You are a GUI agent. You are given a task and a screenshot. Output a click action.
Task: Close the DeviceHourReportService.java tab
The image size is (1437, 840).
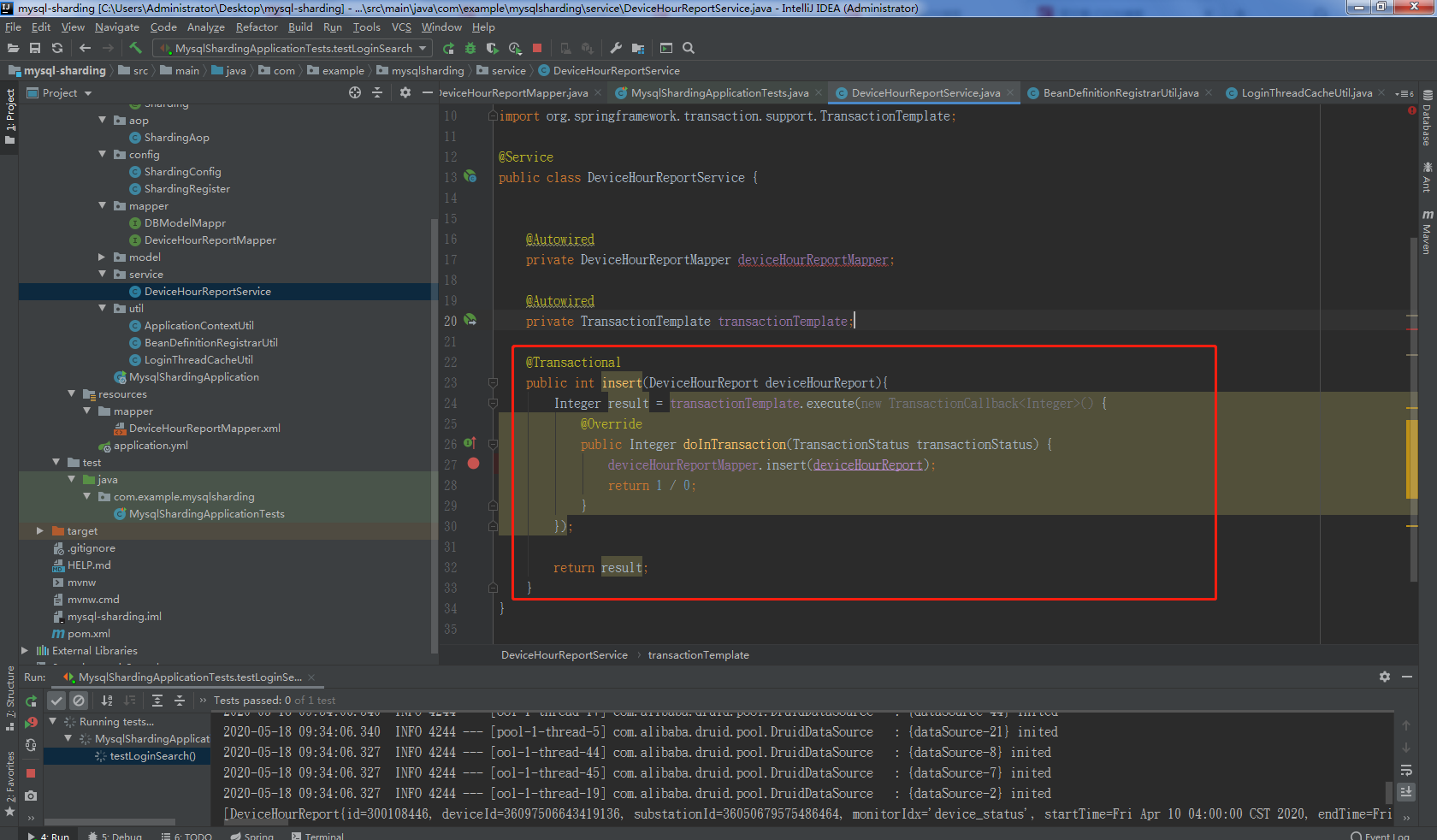pos(1010,92)
